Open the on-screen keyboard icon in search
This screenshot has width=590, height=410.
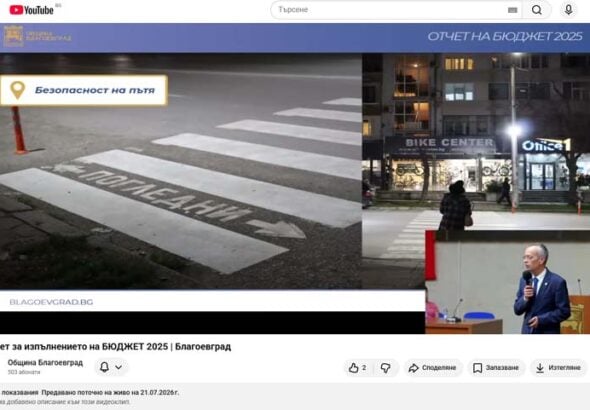[x=512, y=10]
